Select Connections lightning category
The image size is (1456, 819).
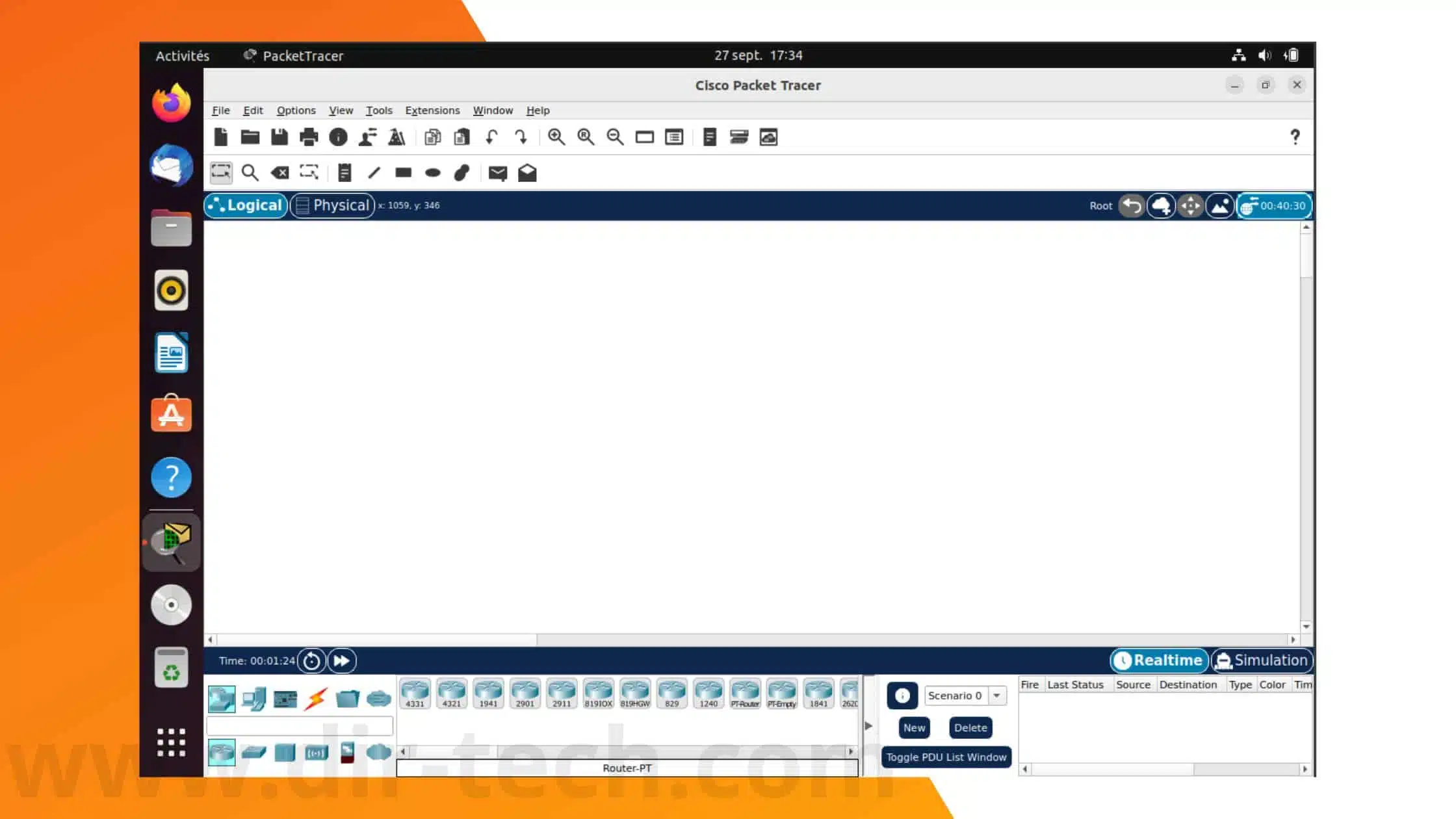[x=316, y=699]
